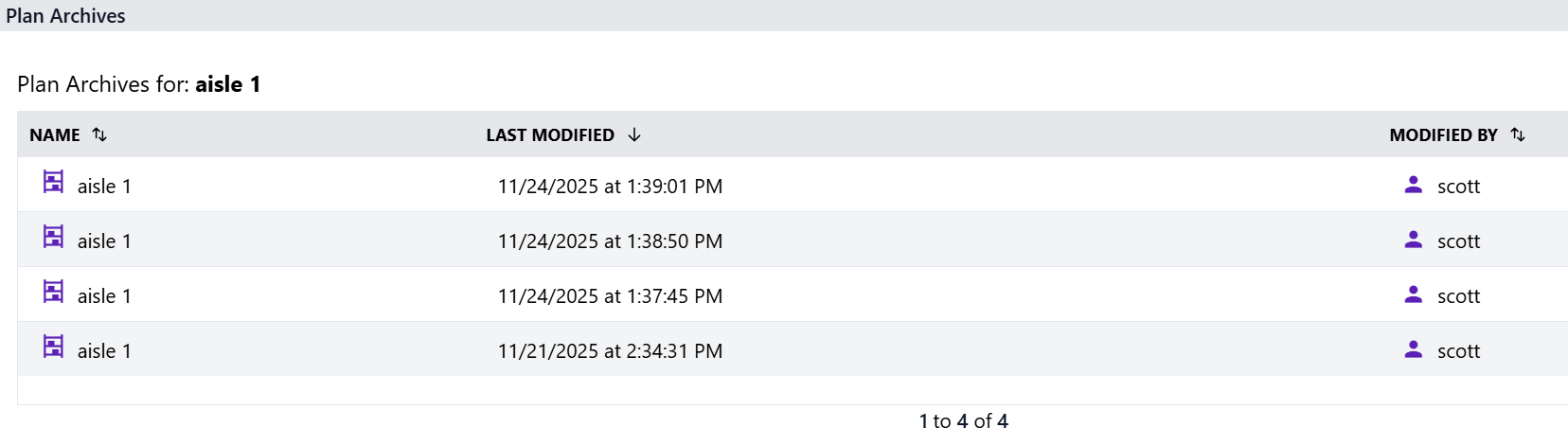The width and height of the screenshot is (1568, 446).
Task: Toggle the descending arrow beside LAST MODIFIED
Action: (634, 134)
